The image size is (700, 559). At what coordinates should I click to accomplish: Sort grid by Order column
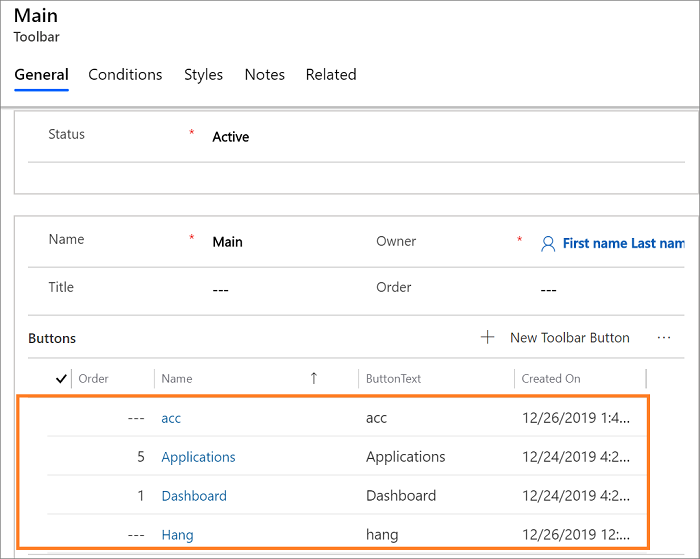click(93, 379)
